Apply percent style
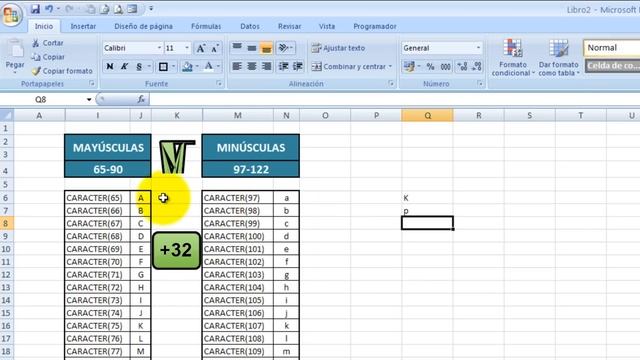Viewport: 640px width, 360px height. [x=430, y=66]
